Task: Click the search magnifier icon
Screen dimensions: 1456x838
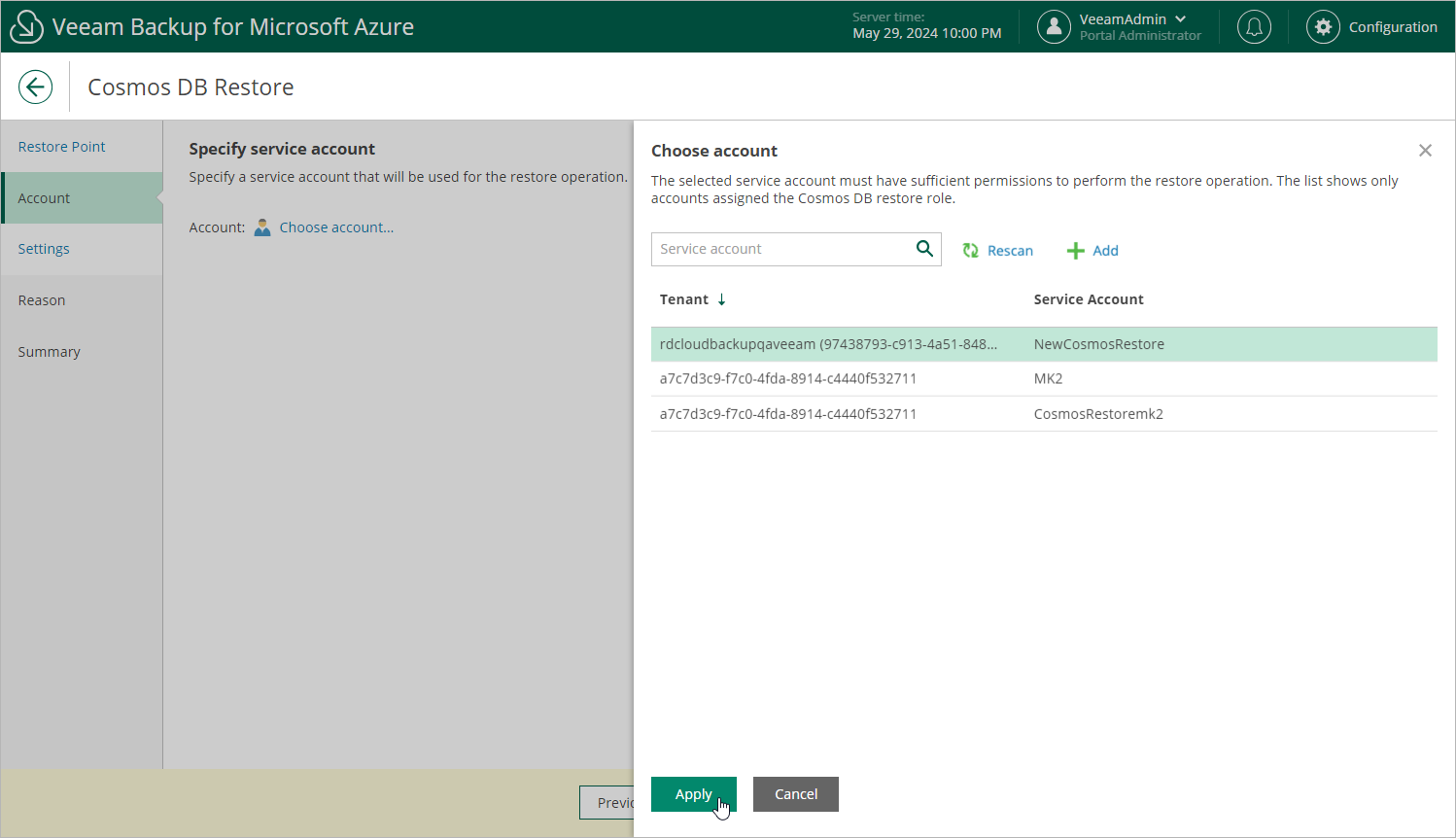Action: 924,249
